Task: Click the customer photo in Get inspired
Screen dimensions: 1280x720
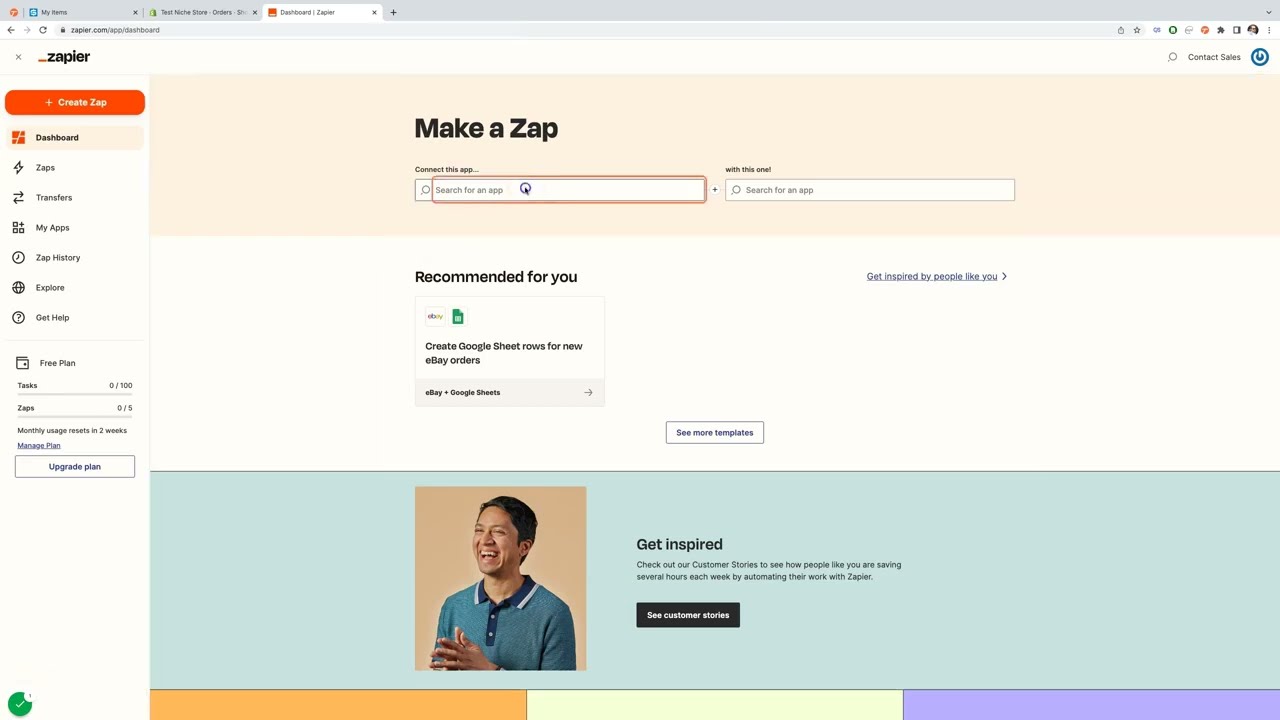Action: tap(501, 578)
